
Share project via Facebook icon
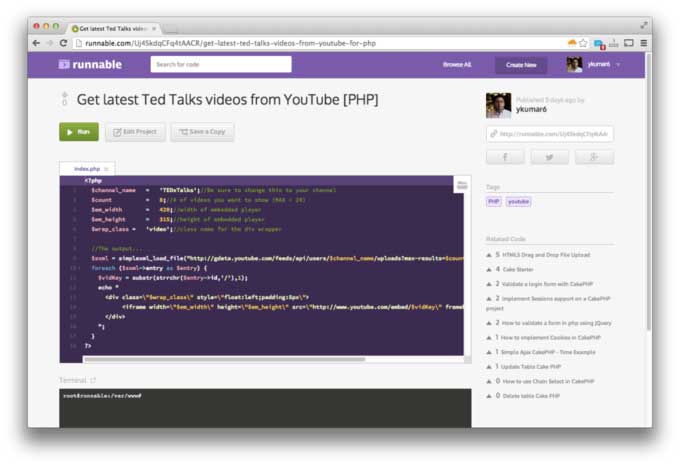pyautogui.click(x=505, y=157)
